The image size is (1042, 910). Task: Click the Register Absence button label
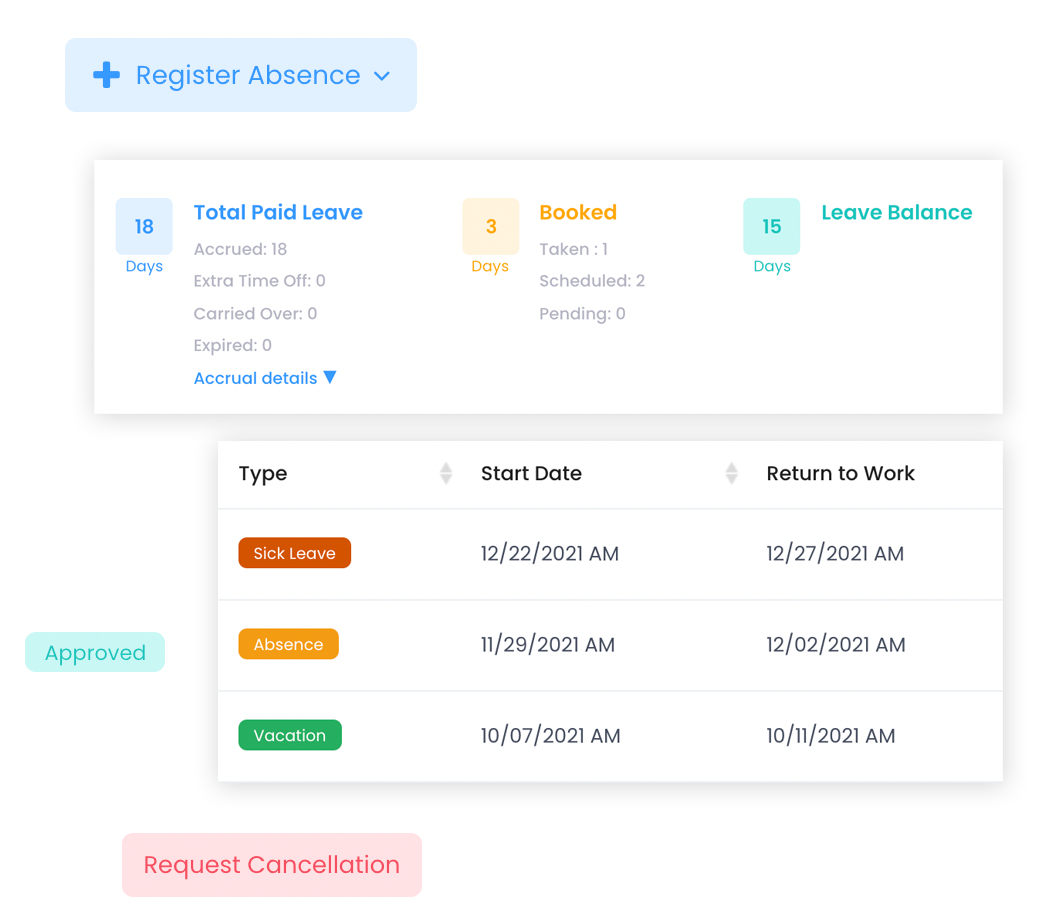(248, 75)
